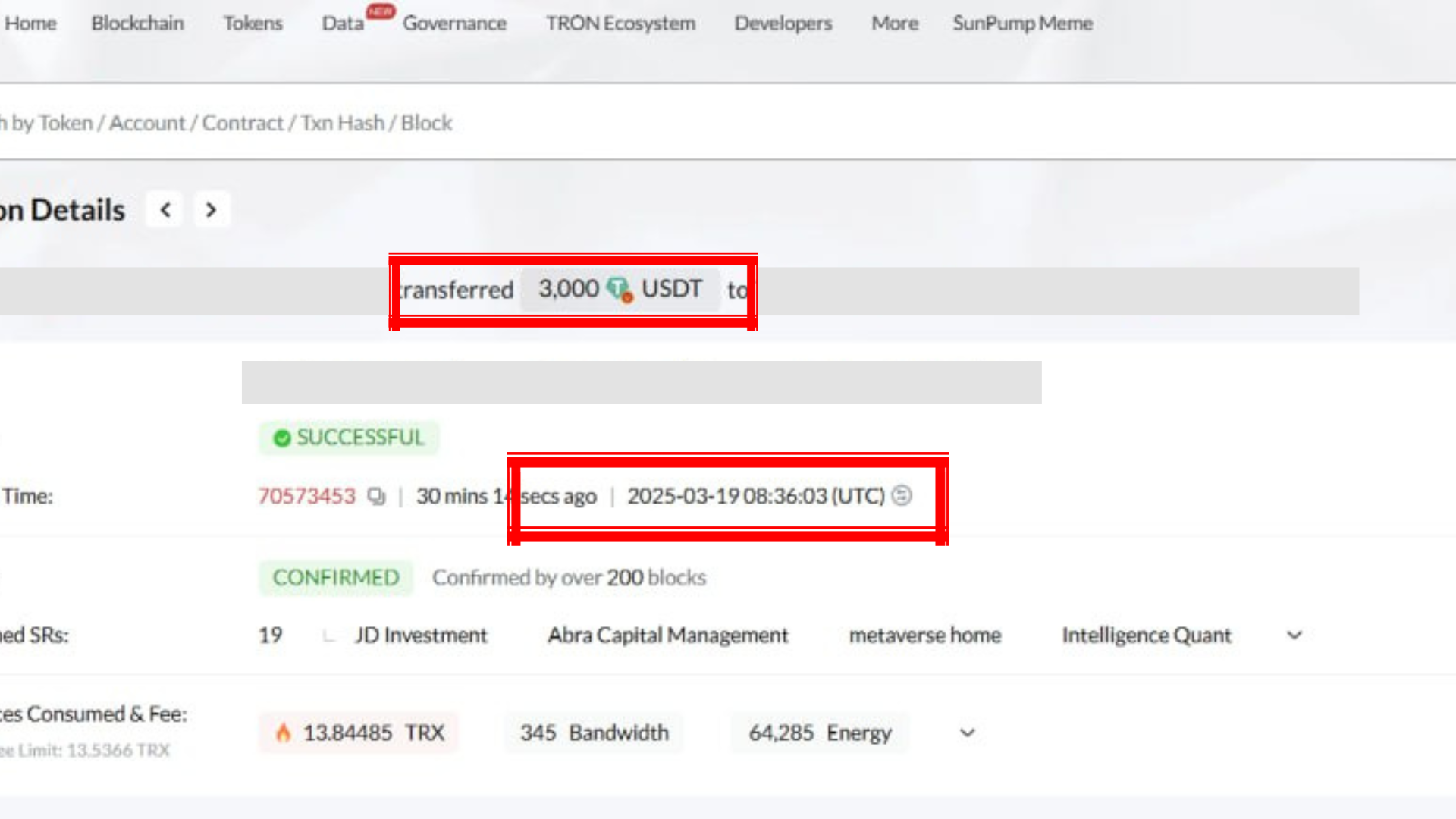Click the SUCCESSFUL status badge

tap(349, 438)
